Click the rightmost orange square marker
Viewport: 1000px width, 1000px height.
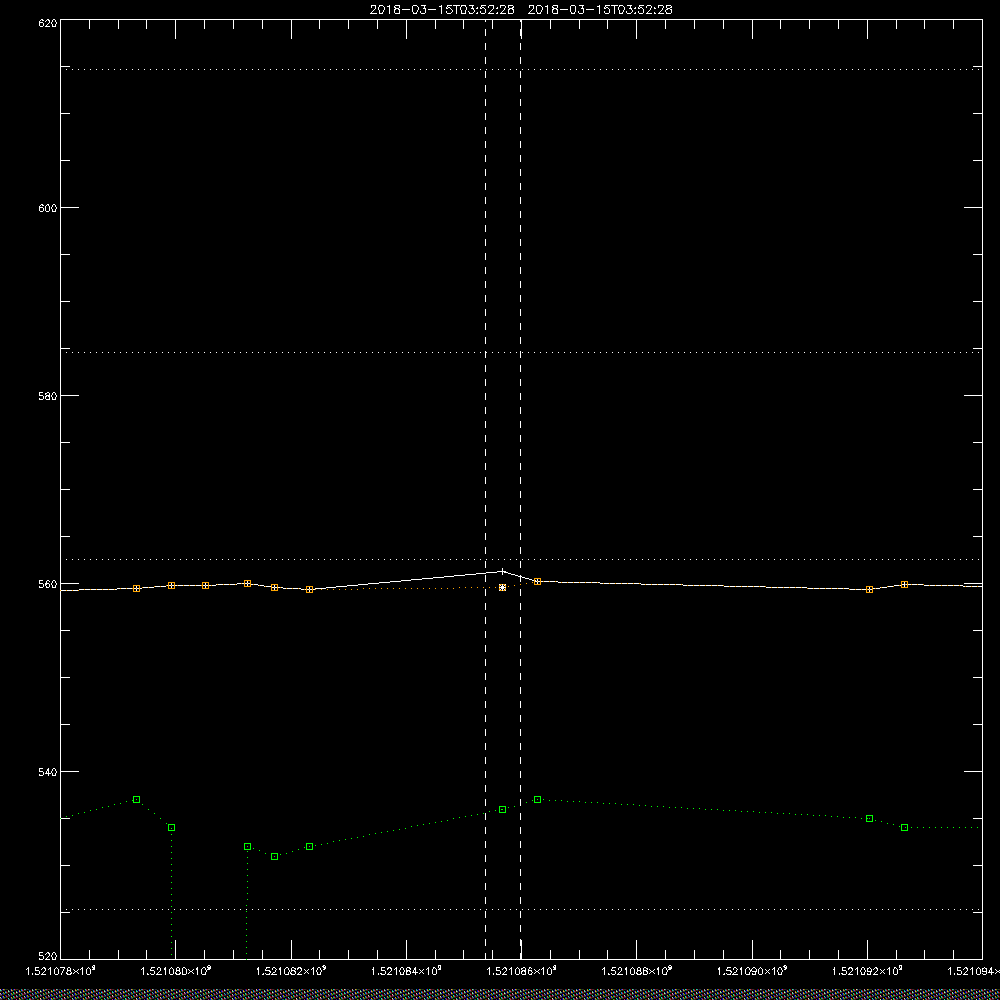(x=904, y=584)
